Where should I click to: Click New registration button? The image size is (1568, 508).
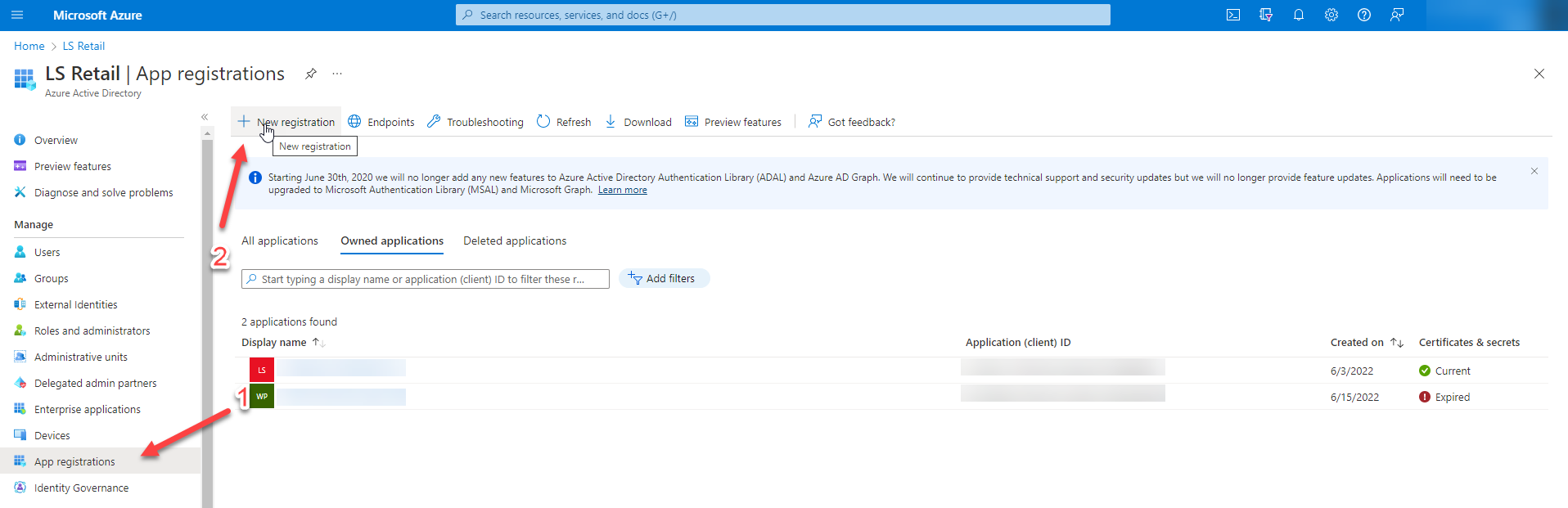point(286,122)
